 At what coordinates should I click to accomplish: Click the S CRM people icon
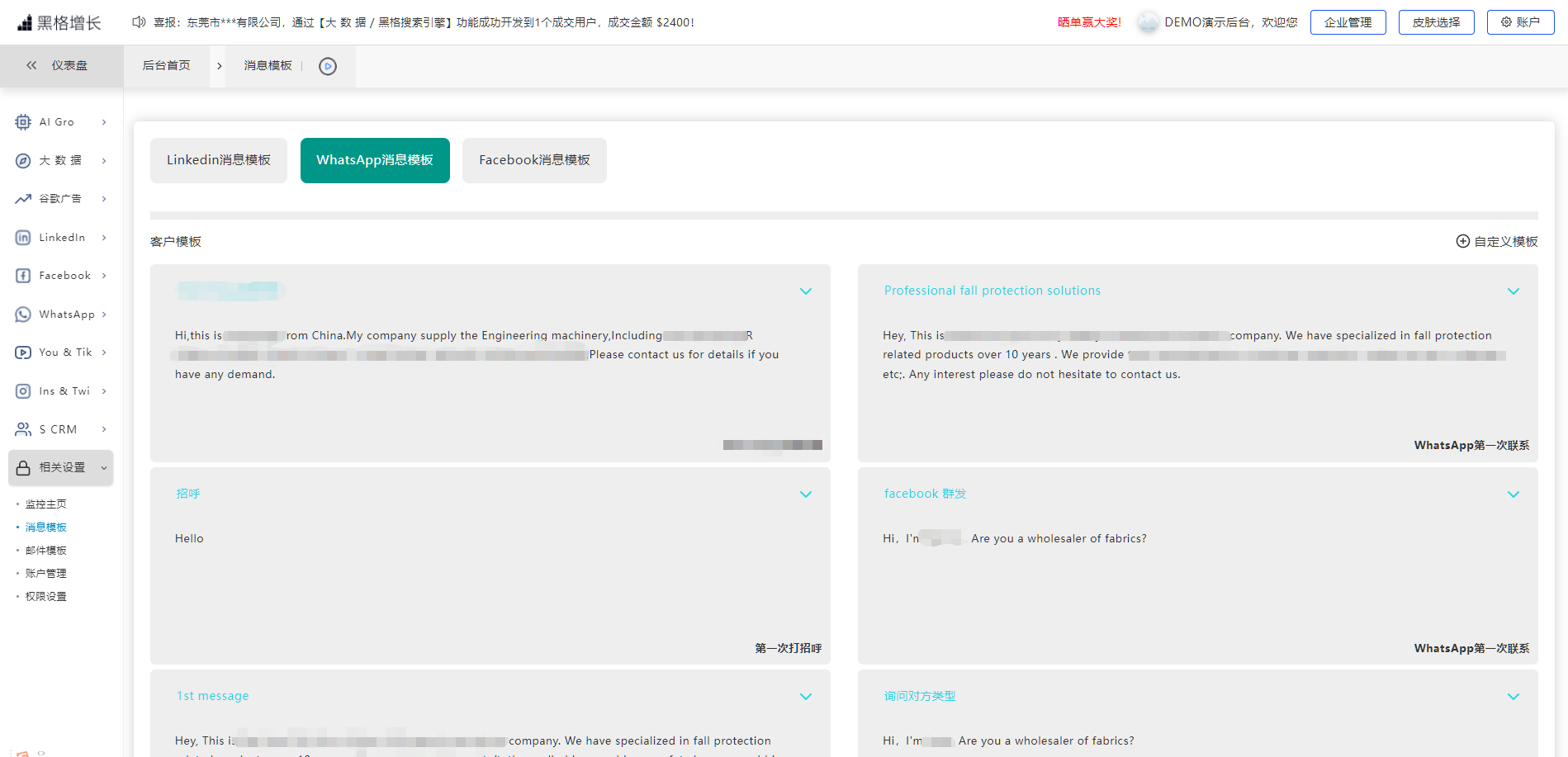coord(23,429)
